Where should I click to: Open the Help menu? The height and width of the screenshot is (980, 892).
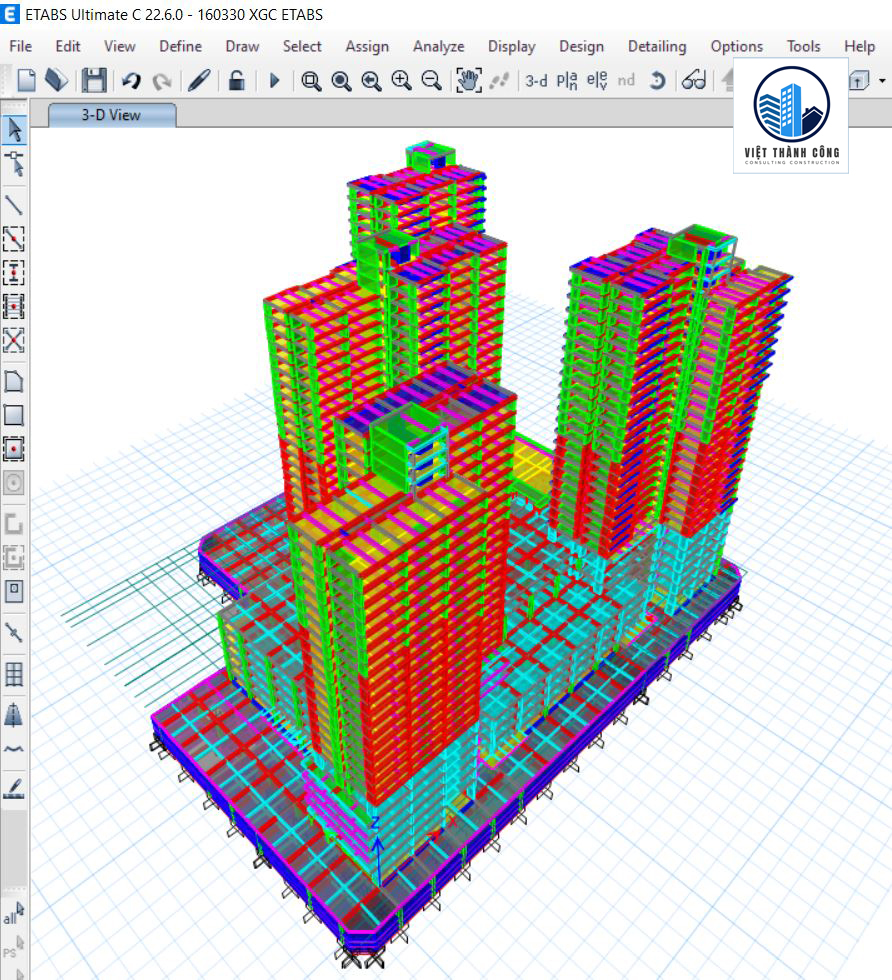coord(859,46)
